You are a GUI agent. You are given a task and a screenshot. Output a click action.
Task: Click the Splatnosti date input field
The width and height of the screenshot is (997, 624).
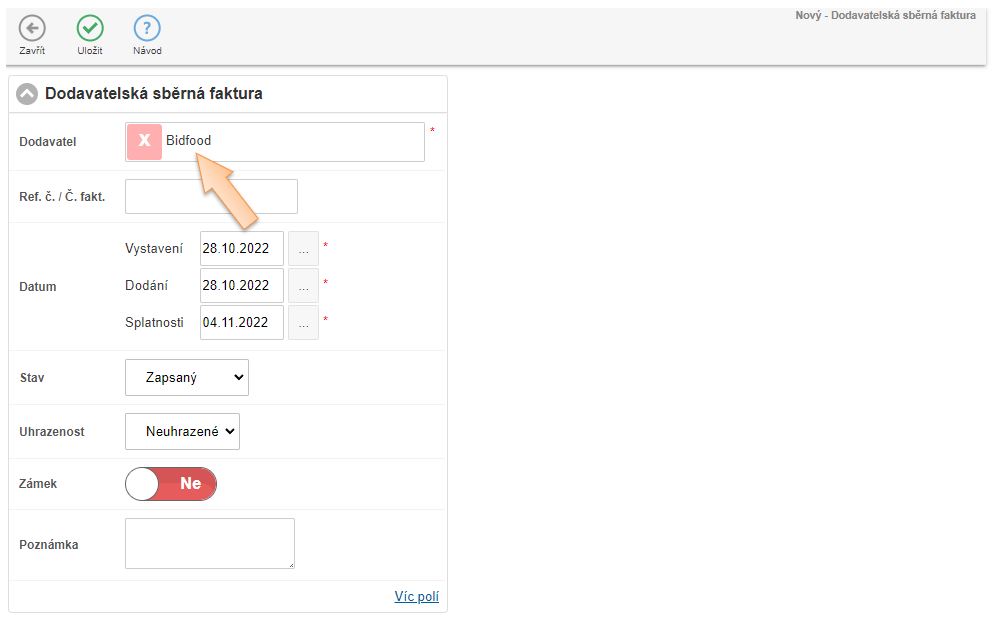tap(241, 323)
